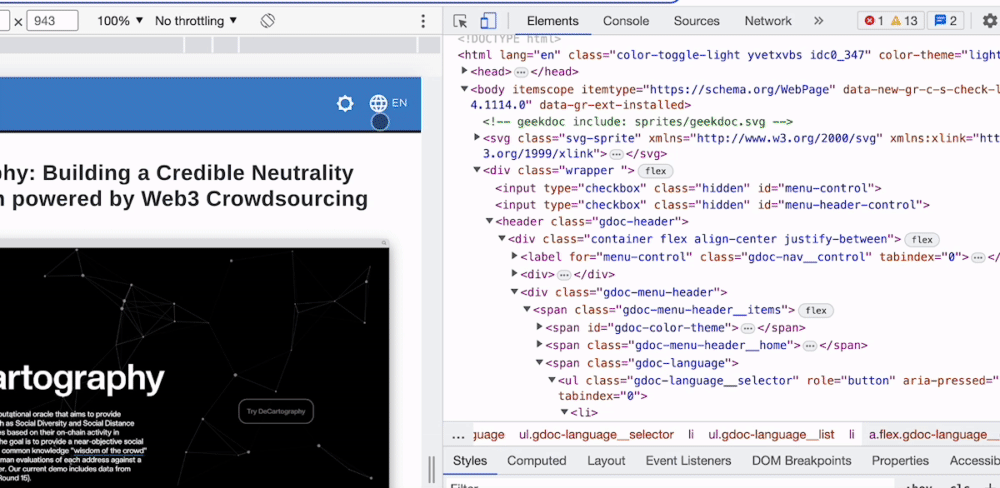Select the geekdoc include comment line
Image resolution: width=1000 pixels, height=488 pixels.
637,122
